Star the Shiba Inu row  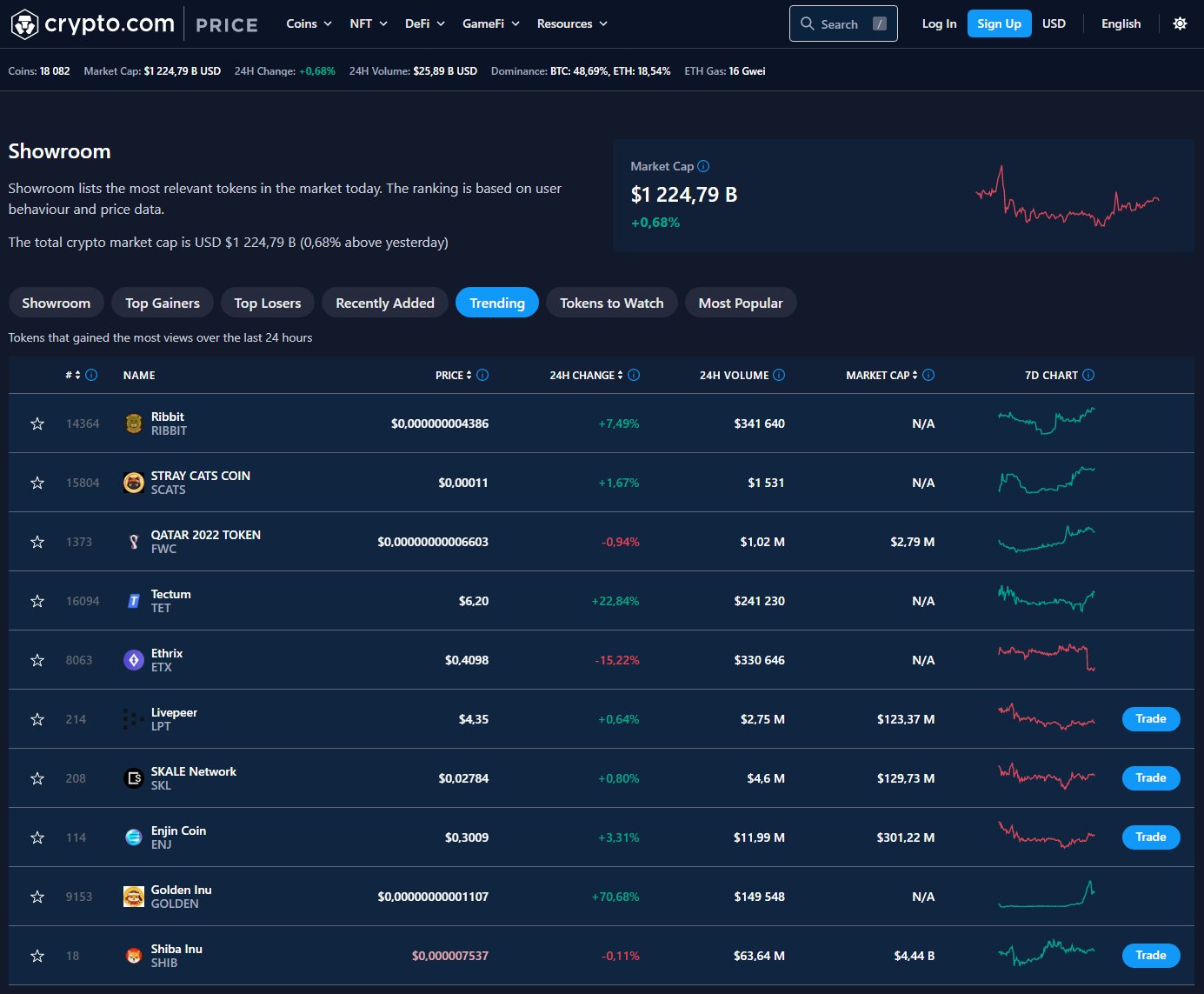pyautogui.click(x=37, y=955)
